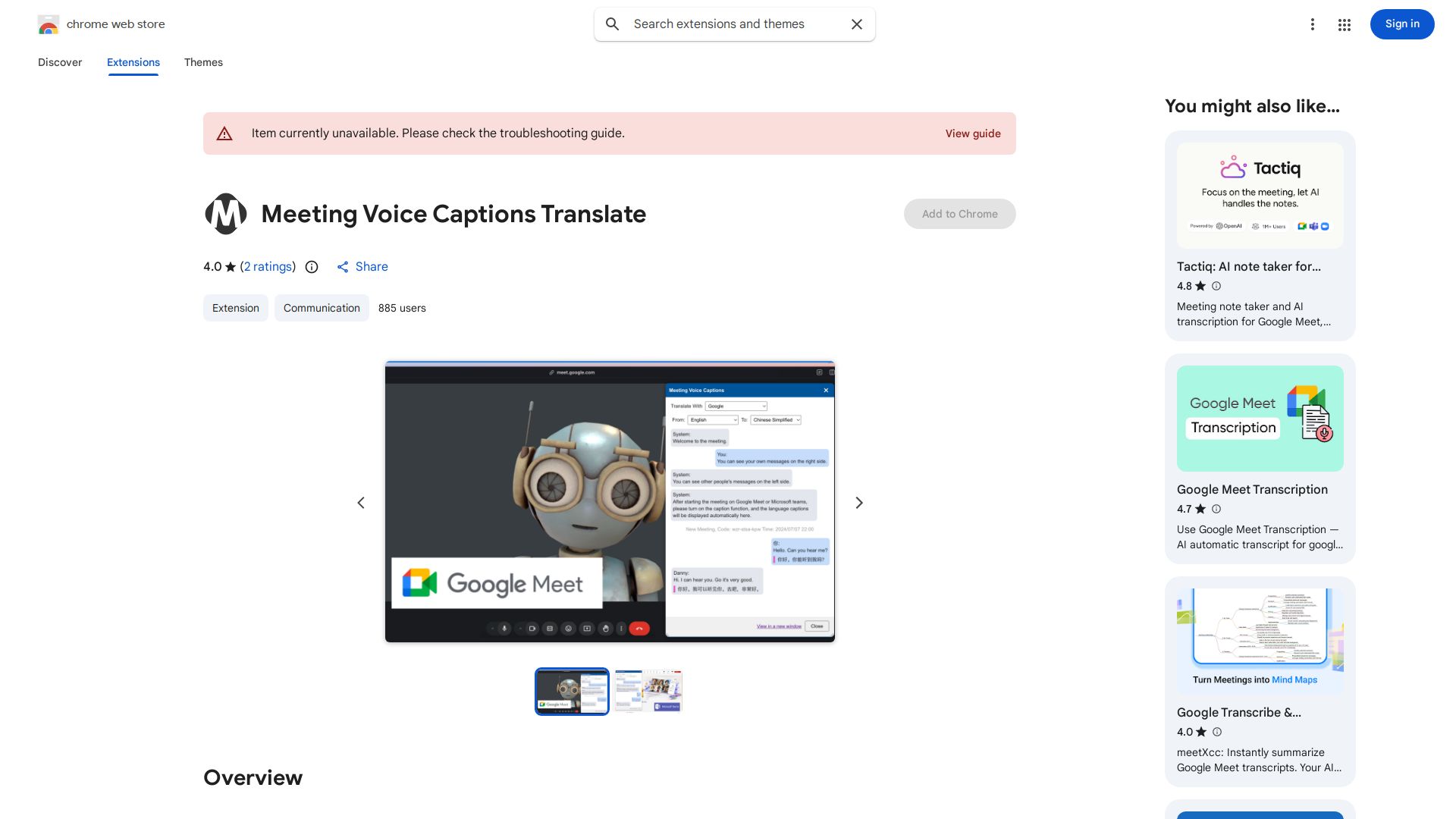This screenshot has height=819, width=1456.
Task: Switch to the Discover tab
Action: pyautogui.click(x=60, y=62)
